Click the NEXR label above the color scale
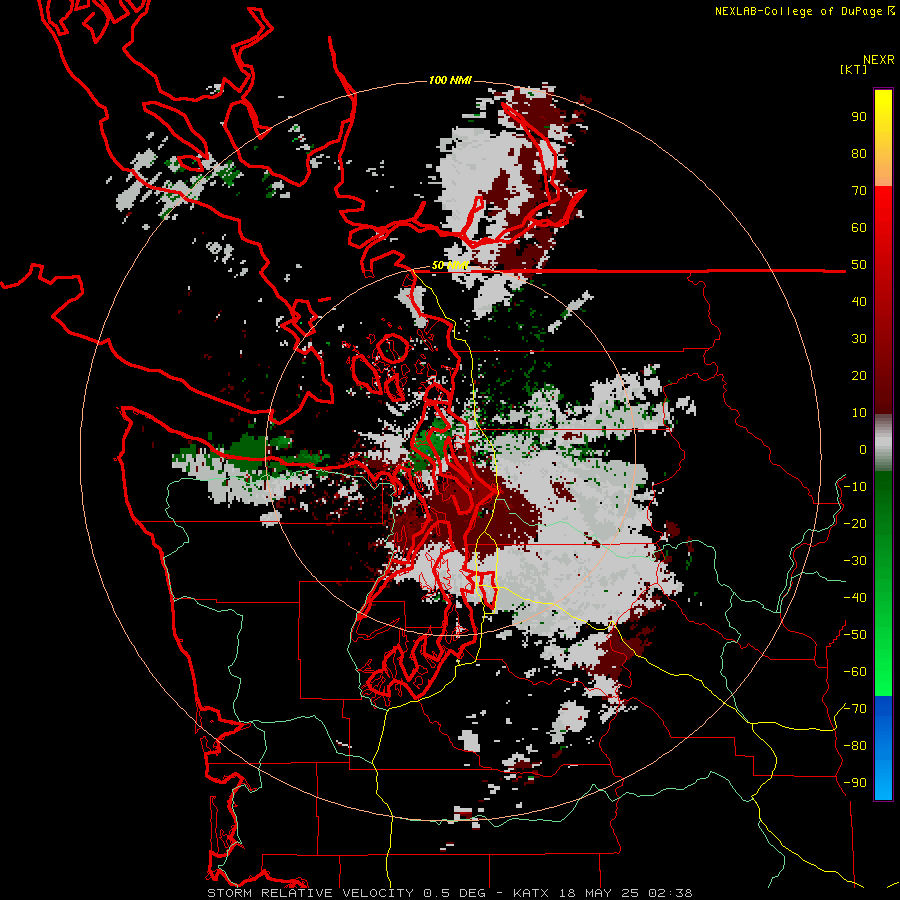Screen dimensions: 900x900 (879, 60)
